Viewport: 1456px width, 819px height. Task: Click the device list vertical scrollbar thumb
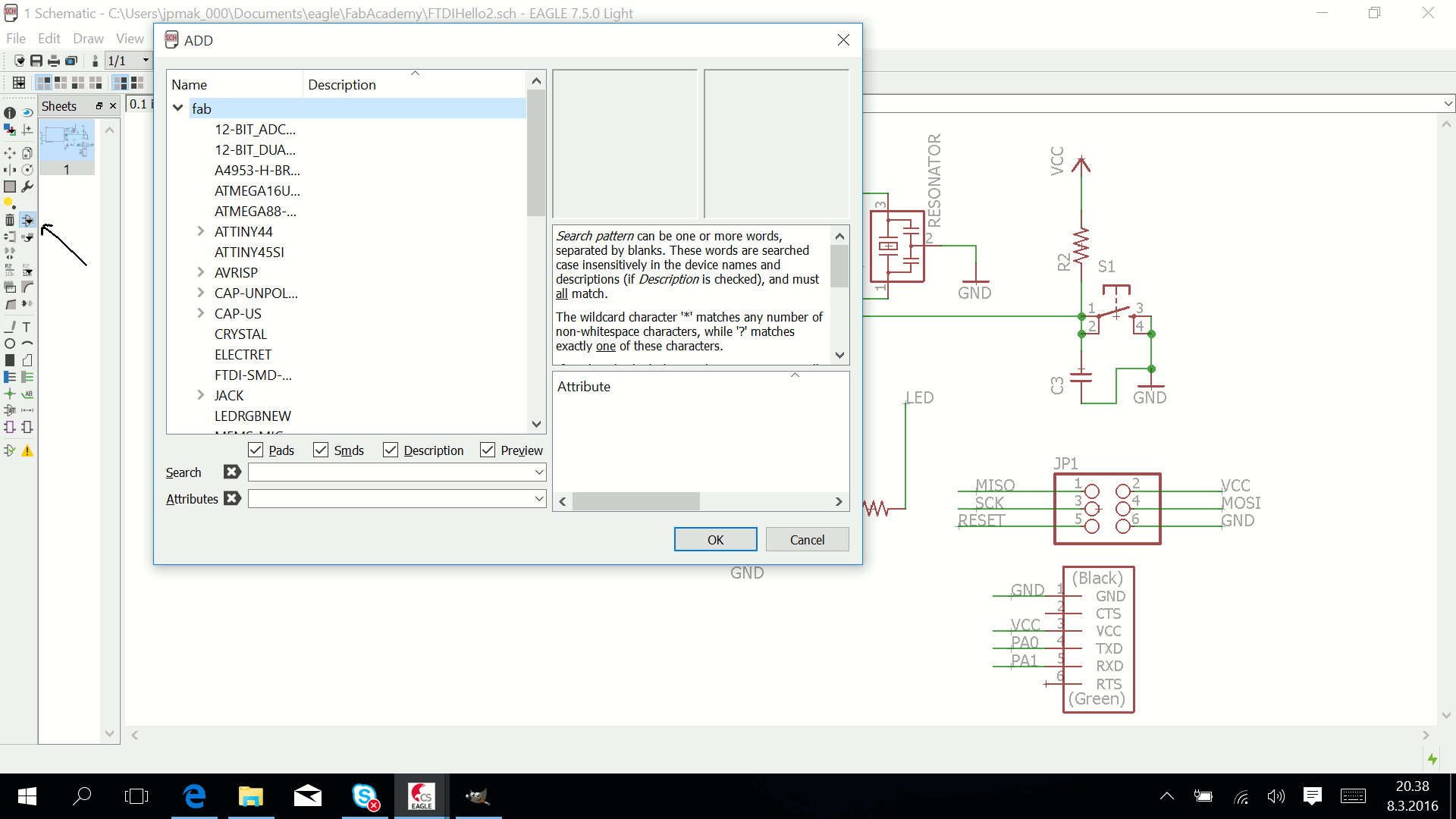tap(536, 152)
